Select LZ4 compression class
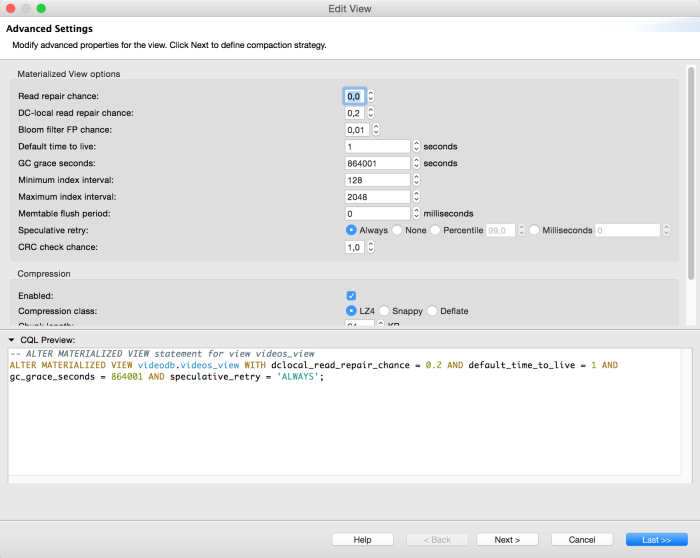 [x=351, y=311]
